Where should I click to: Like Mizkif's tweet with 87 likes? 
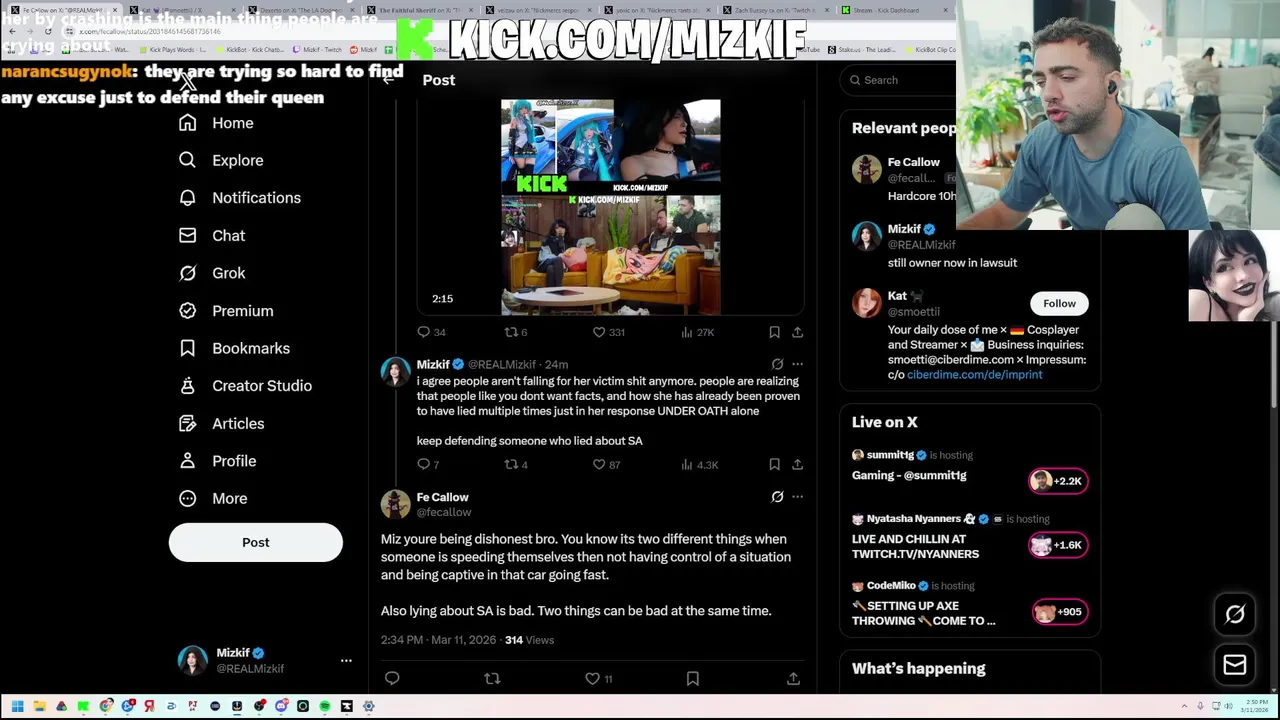pyautogui.click(x=606, y=464)
